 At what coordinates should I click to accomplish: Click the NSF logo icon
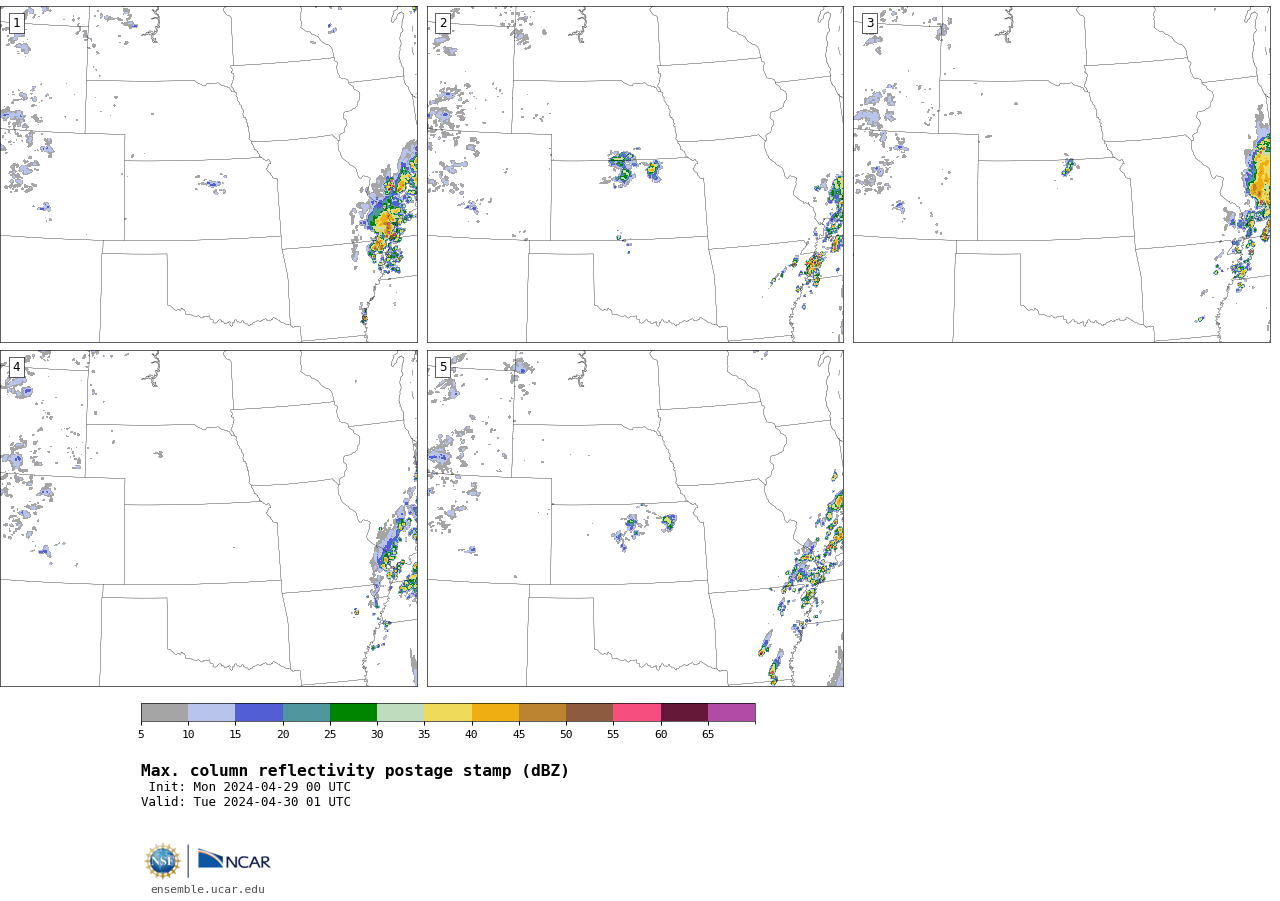pyautogui.click(x=162, y=861)
